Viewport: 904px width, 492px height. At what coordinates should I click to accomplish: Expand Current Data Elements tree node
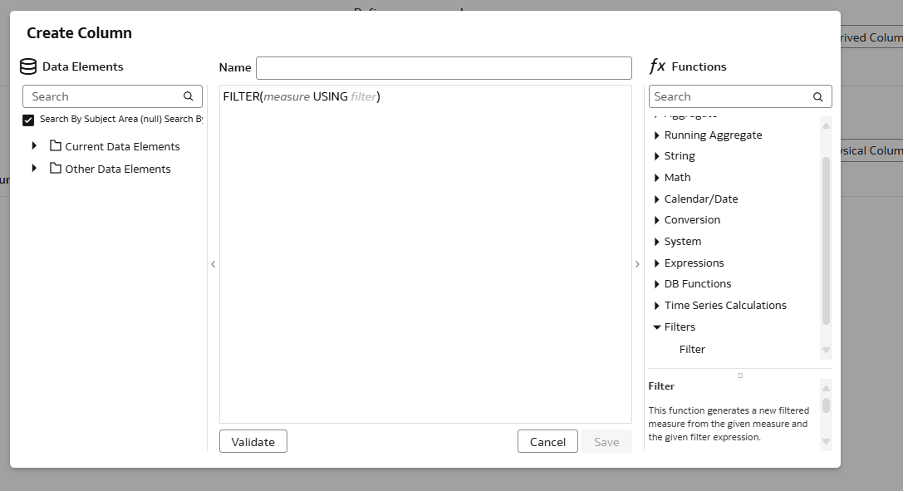[x=35, y=146]
